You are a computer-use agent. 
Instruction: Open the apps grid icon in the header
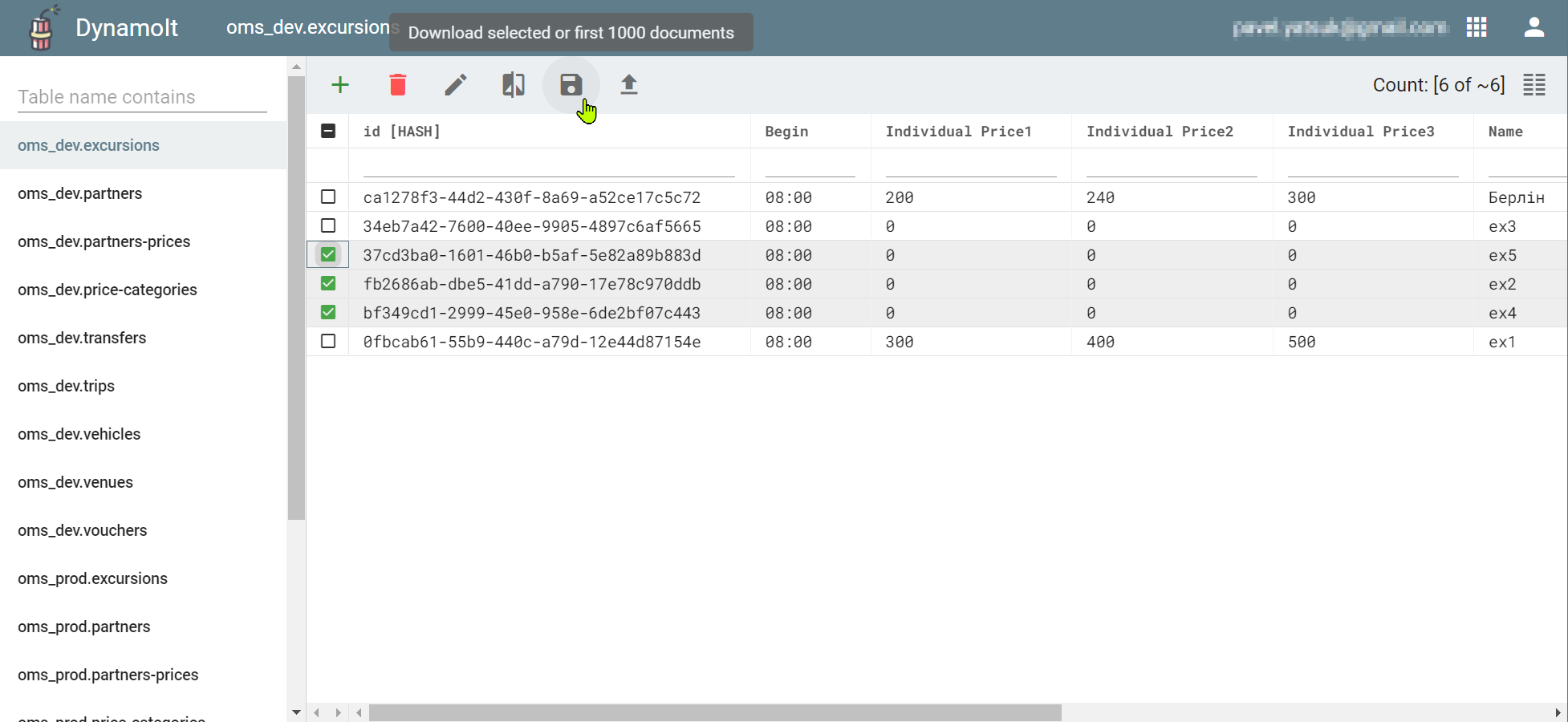1477,27
